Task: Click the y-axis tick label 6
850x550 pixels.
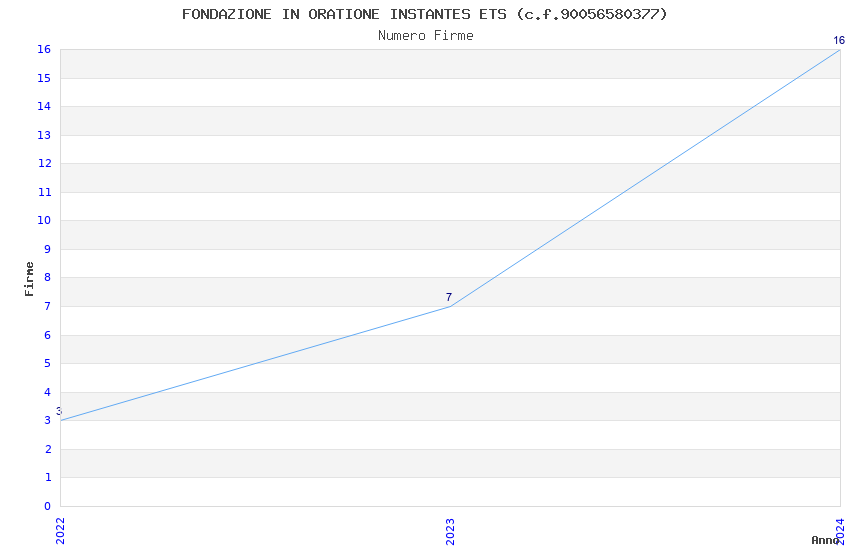Action: tap(48, 335)
